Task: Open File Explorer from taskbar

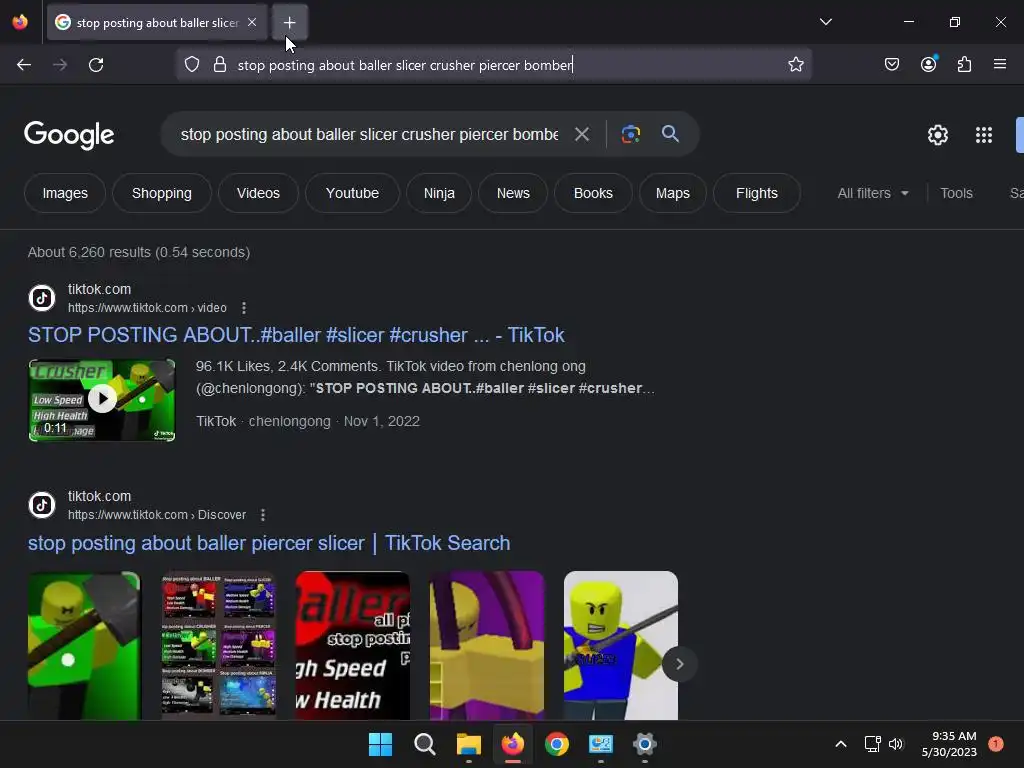Action: [469, 744]
